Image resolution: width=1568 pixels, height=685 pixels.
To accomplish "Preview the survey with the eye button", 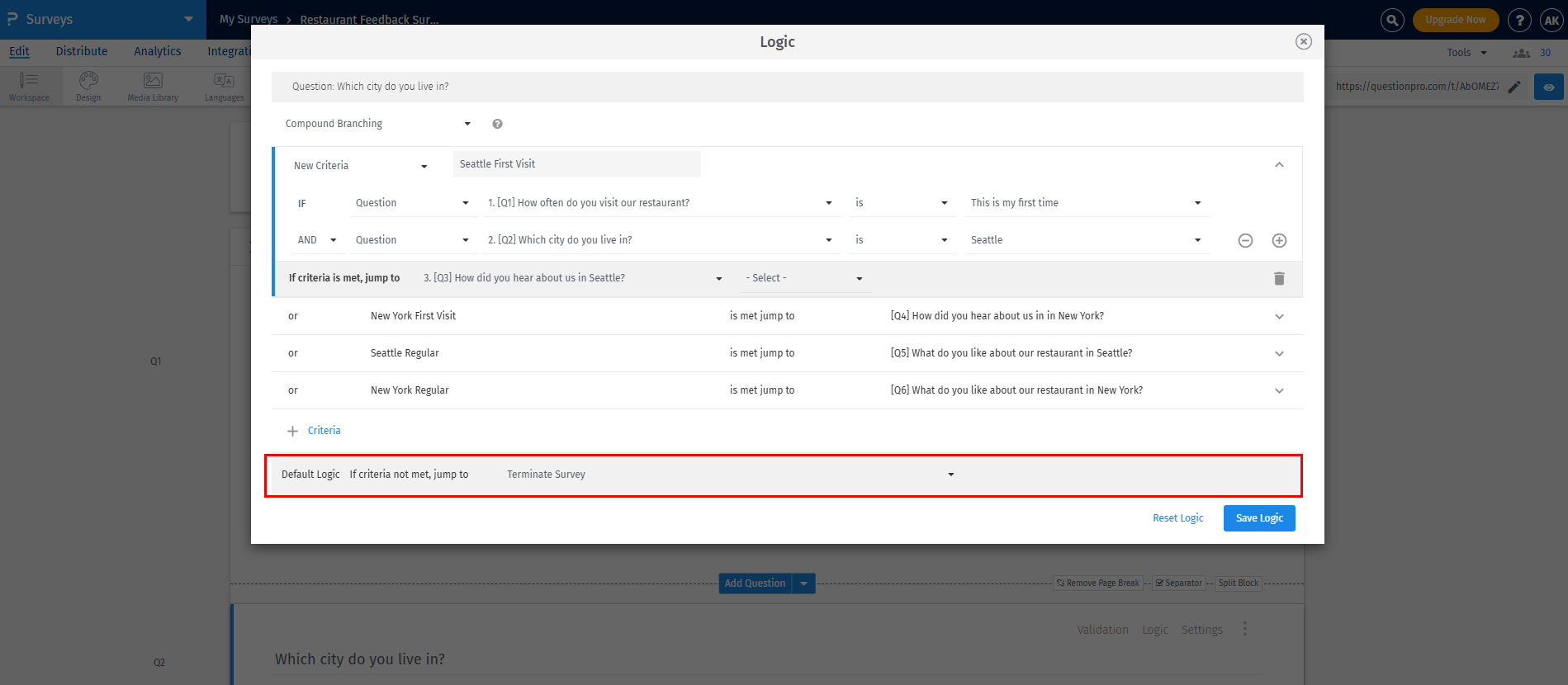I will [1549, 87].
